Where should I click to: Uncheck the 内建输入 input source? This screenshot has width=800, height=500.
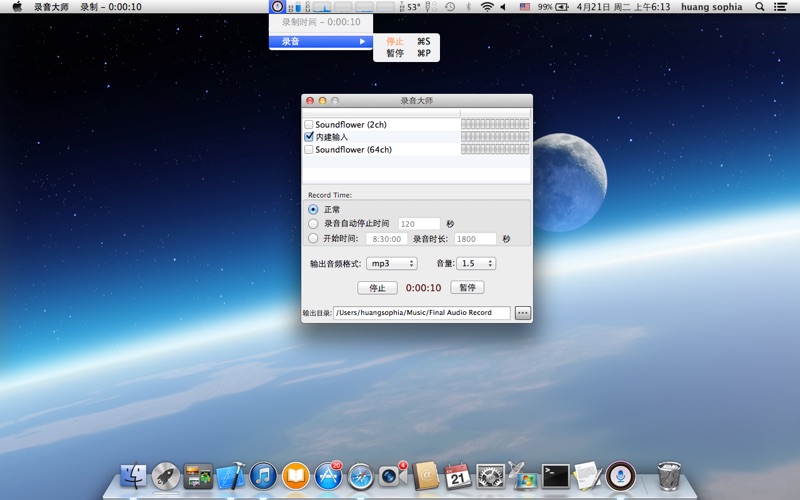coord(309,137)
